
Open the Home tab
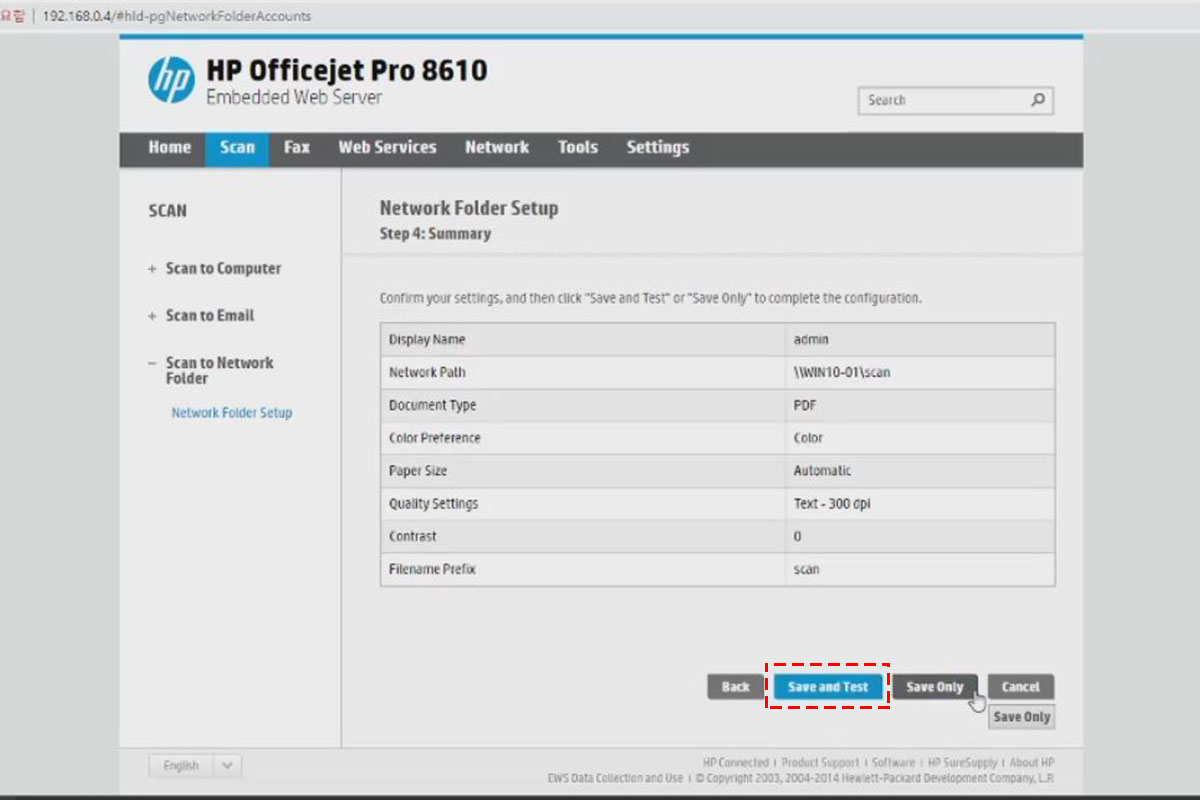coord(169,148)
